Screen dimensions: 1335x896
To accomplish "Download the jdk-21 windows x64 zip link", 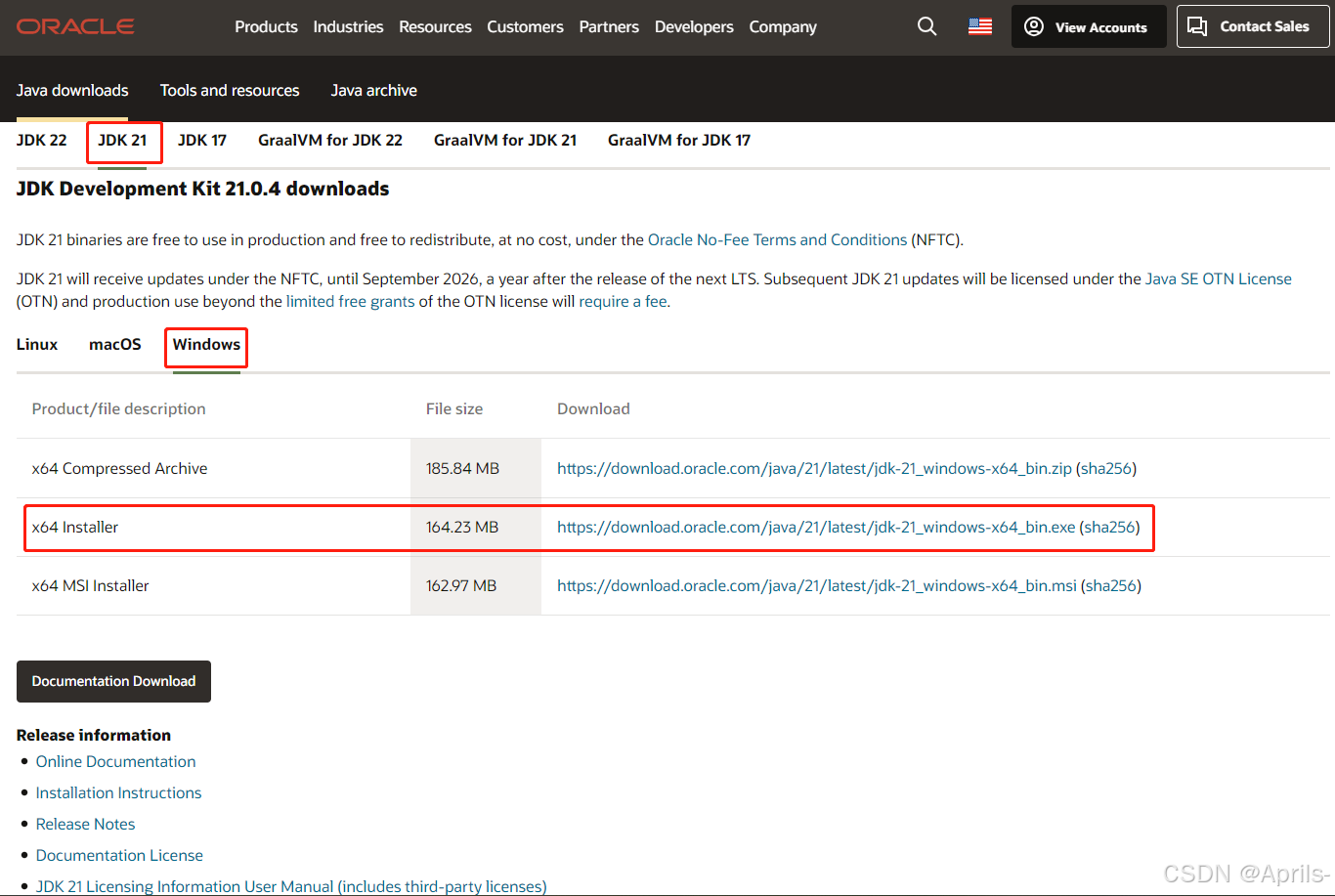I will pos(814,468).
